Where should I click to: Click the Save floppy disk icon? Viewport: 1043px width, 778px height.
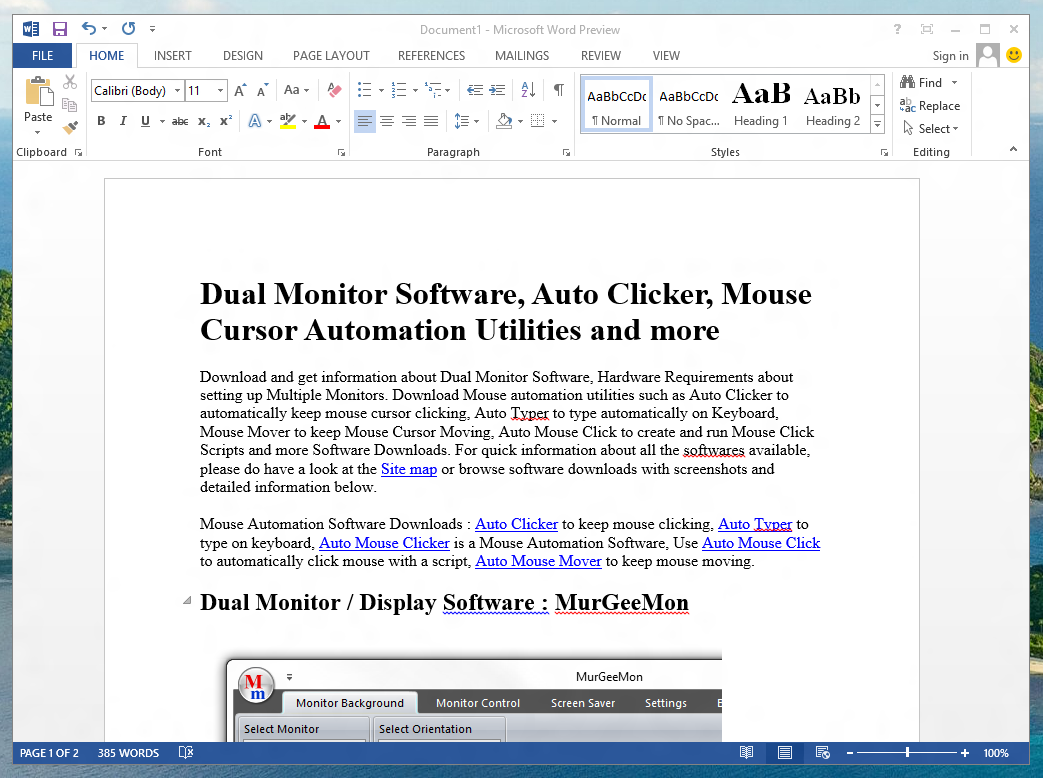click(59, 29)
